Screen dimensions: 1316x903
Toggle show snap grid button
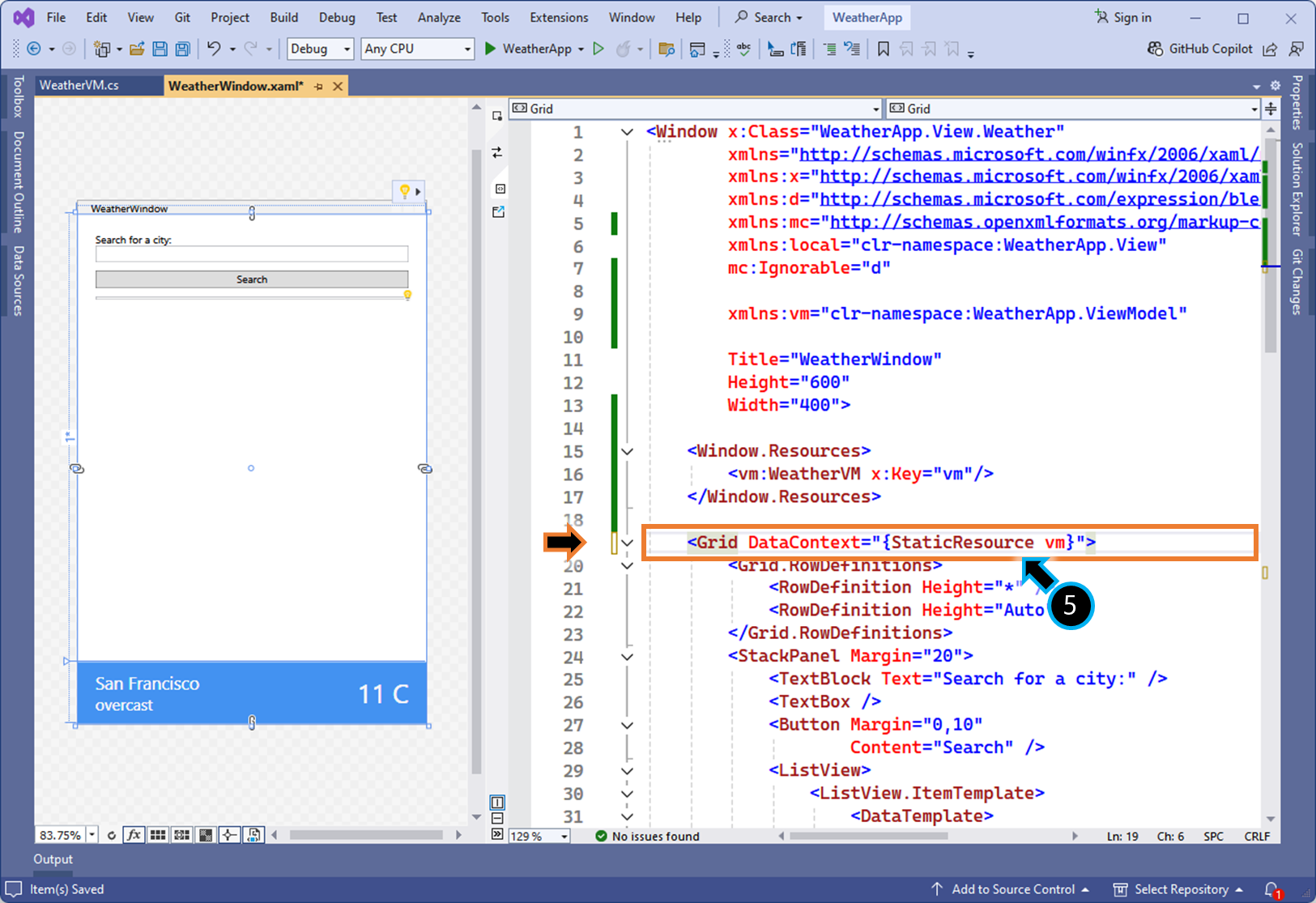(x=158, y=835)
